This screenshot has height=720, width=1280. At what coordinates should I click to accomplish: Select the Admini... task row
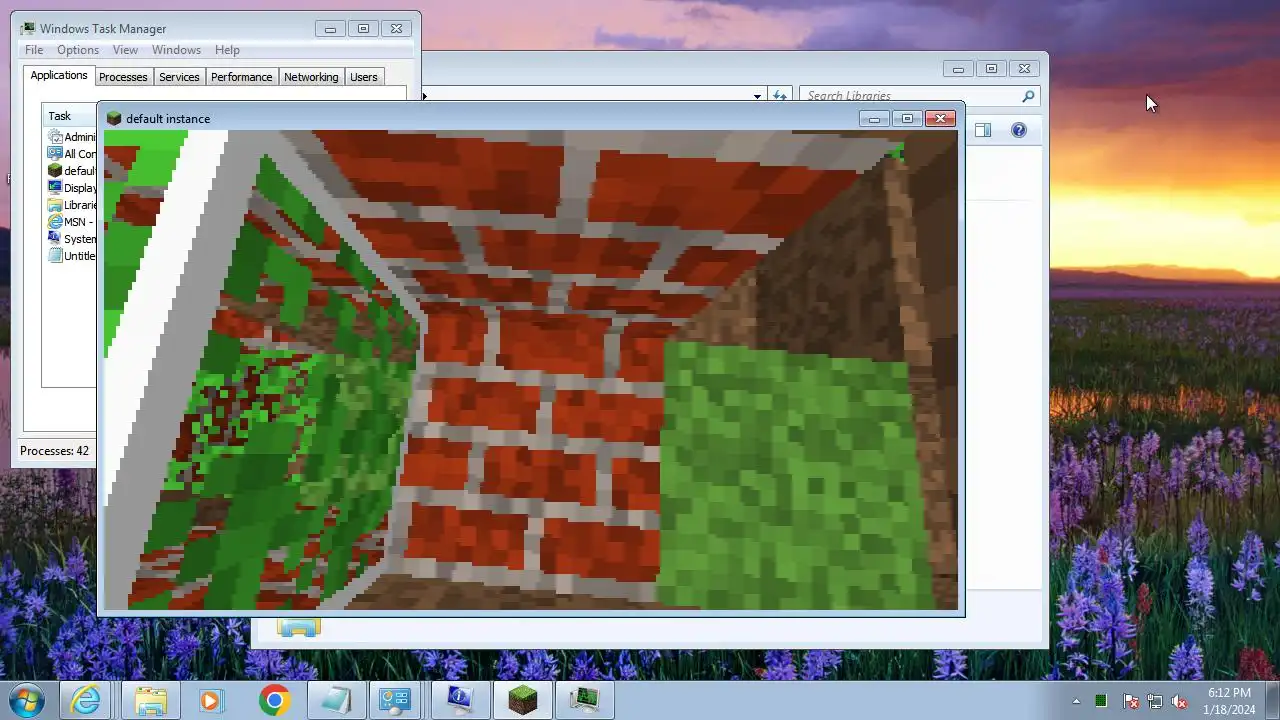pyautogui.click(x=72, y=137)
